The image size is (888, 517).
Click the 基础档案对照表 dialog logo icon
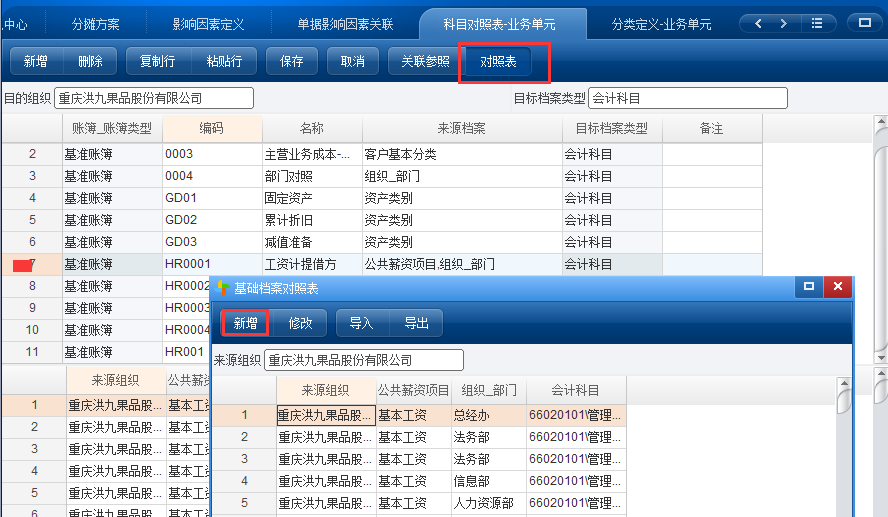(x=223, y=288)
